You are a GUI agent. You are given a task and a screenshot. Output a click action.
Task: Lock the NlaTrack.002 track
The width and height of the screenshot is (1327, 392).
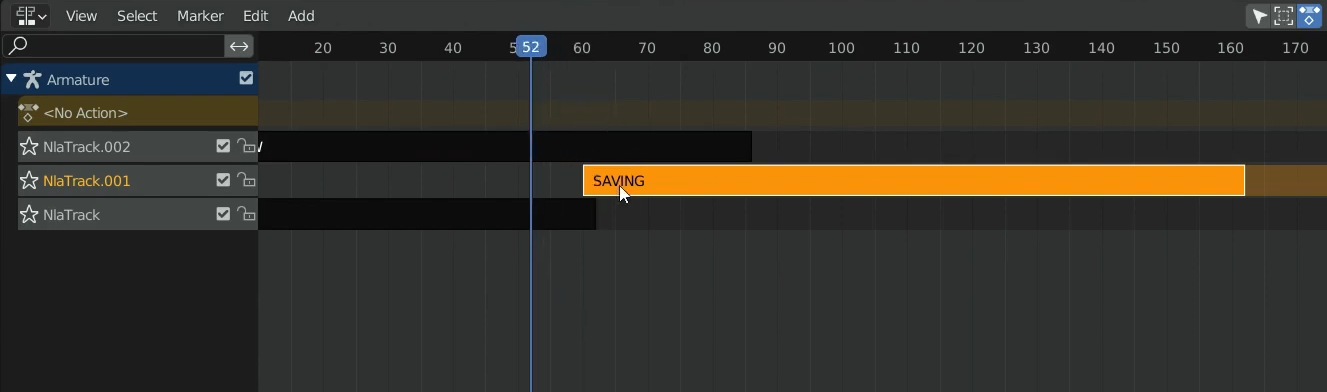[245, 147]
